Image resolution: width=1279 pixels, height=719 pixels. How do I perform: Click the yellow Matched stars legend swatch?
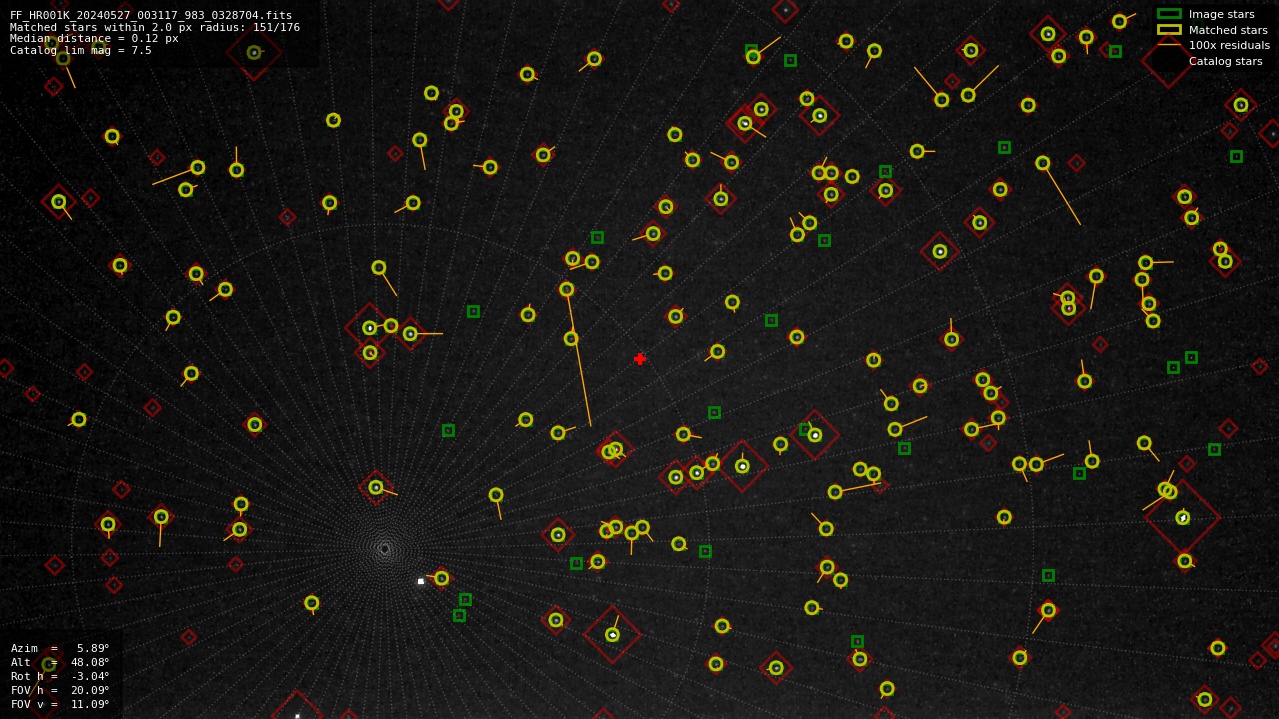1169,30
